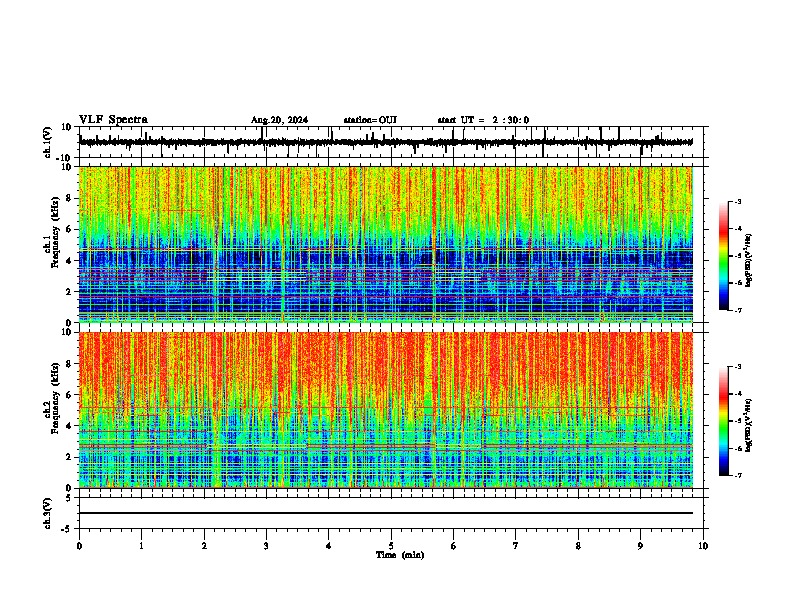Click the ch.1 PSD color scale bar
The height and width of the screenshot is (612, 792).
(723, 255)
